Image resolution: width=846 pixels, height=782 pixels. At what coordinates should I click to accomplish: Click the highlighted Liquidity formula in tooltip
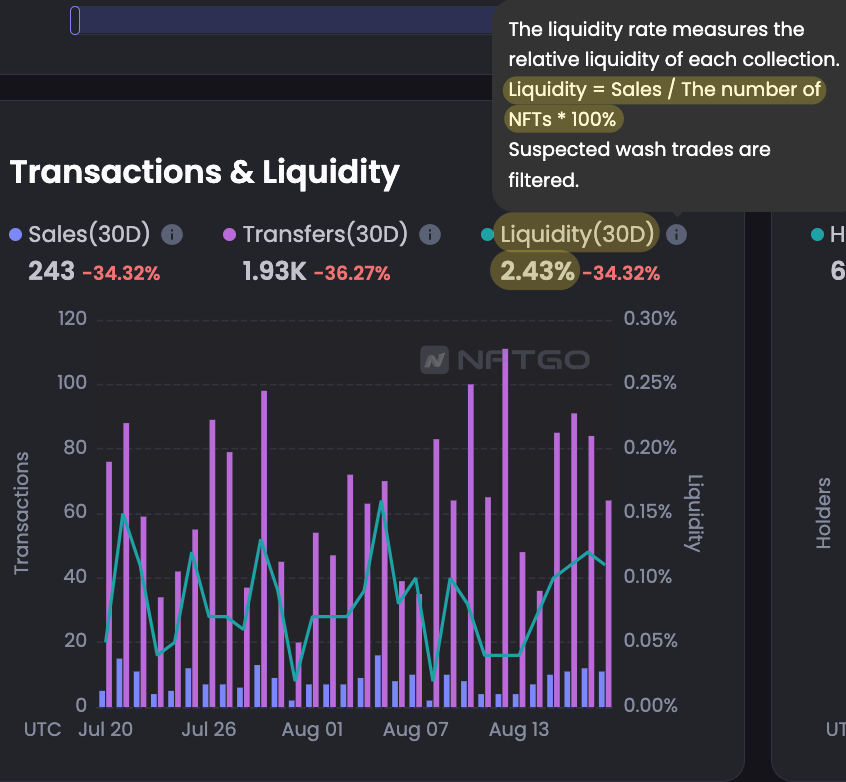coord(664,104)
